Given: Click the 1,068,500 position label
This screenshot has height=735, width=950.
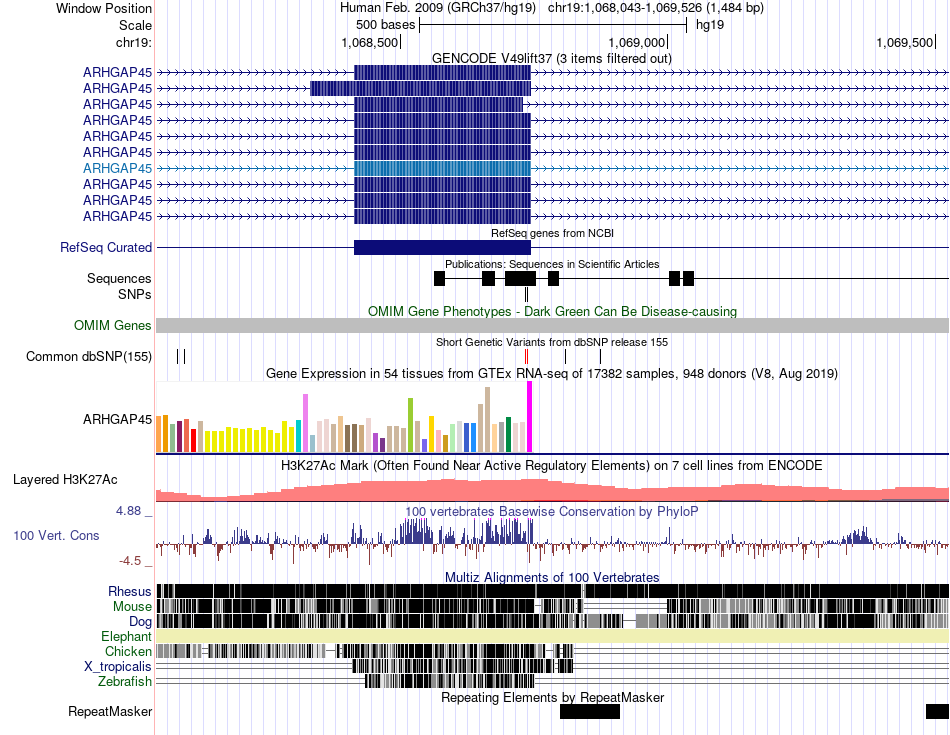Looking at the screenshot, I should pos(370,42).
